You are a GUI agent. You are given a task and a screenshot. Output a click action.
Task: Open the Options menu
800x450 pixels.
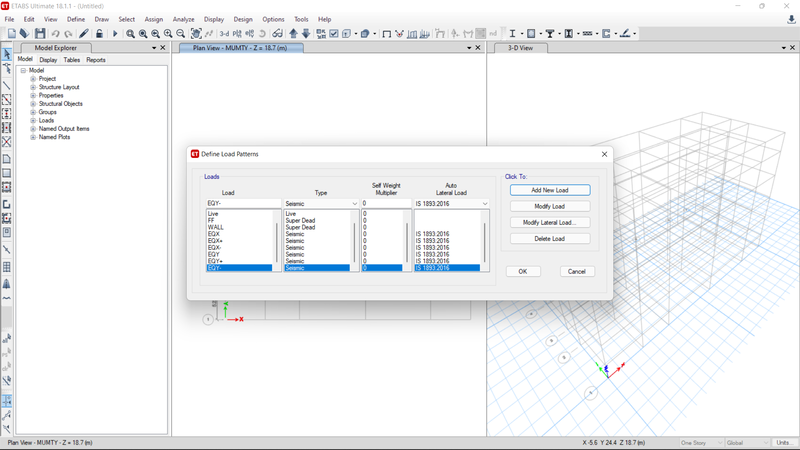click(273, 19)
